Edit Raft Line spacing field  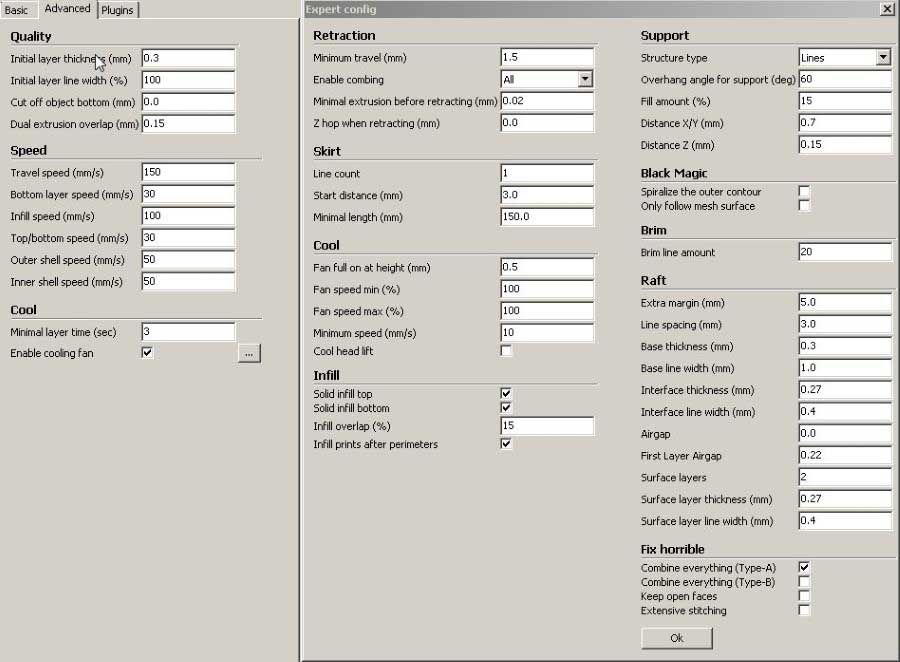coord(845,324)
